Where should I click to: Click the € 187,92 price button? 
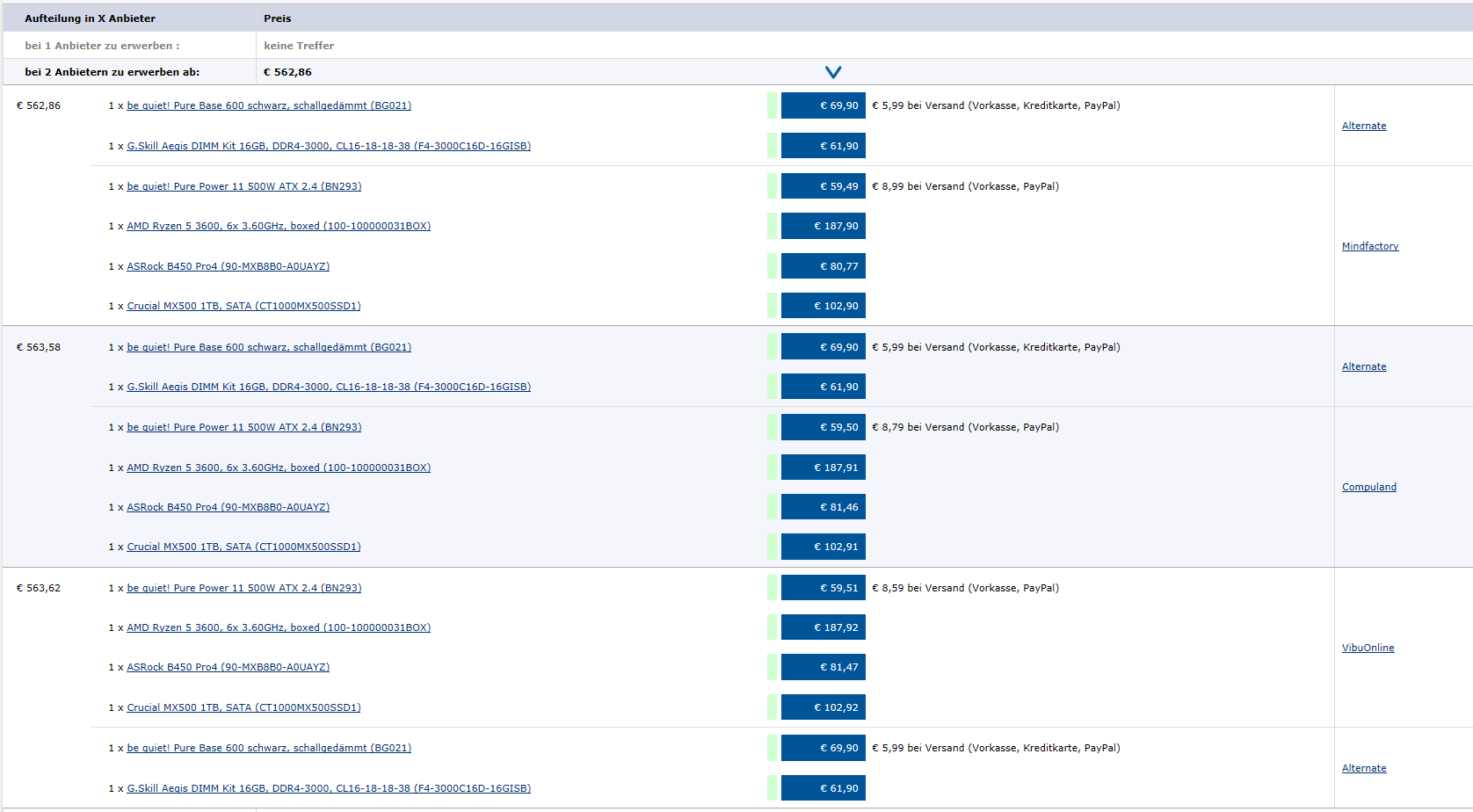[824, 627]
